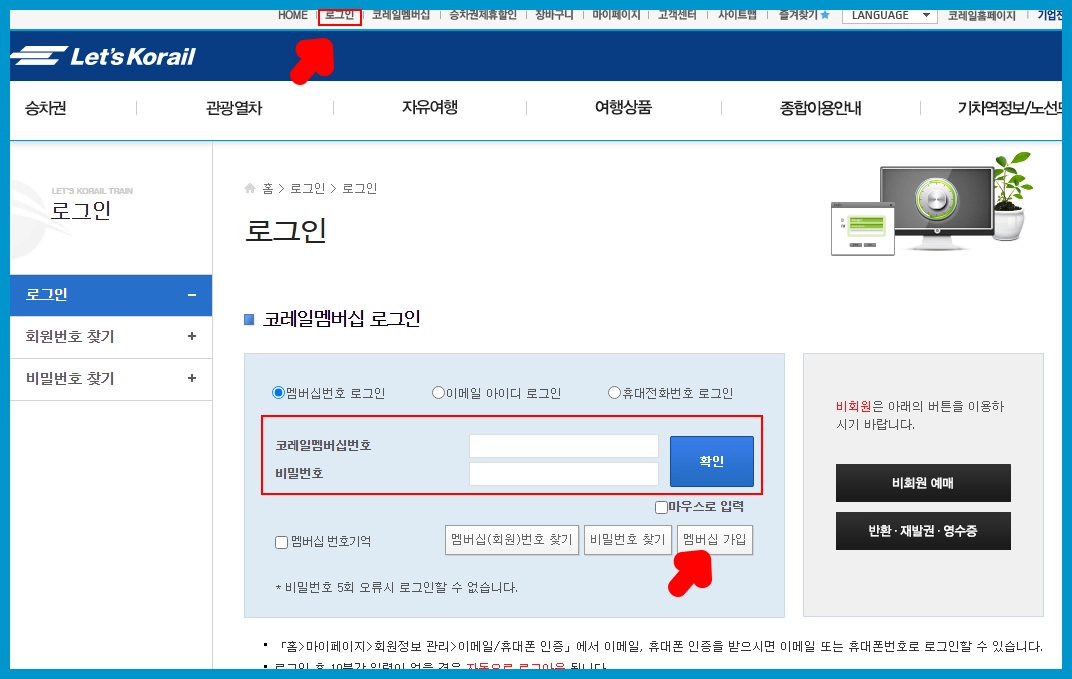Screen dimensions: 1072x679
Task: Open 고객센터 link
Action: pos(677,15)
